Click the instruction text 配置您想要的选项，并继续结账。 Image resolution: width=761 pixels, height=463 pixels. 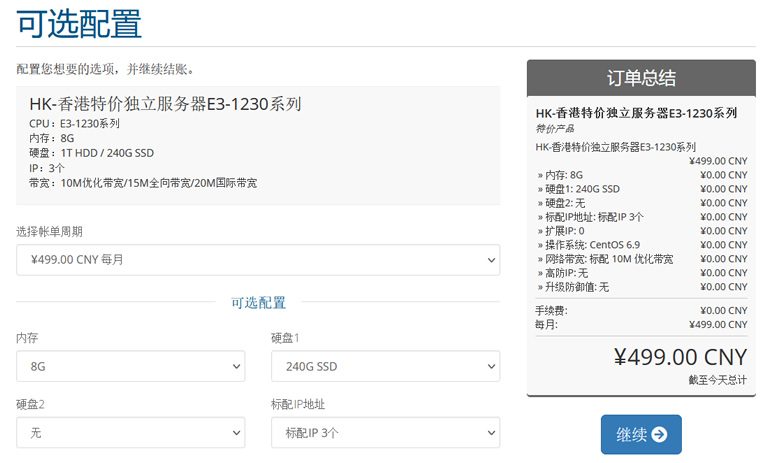click(106, 69)
